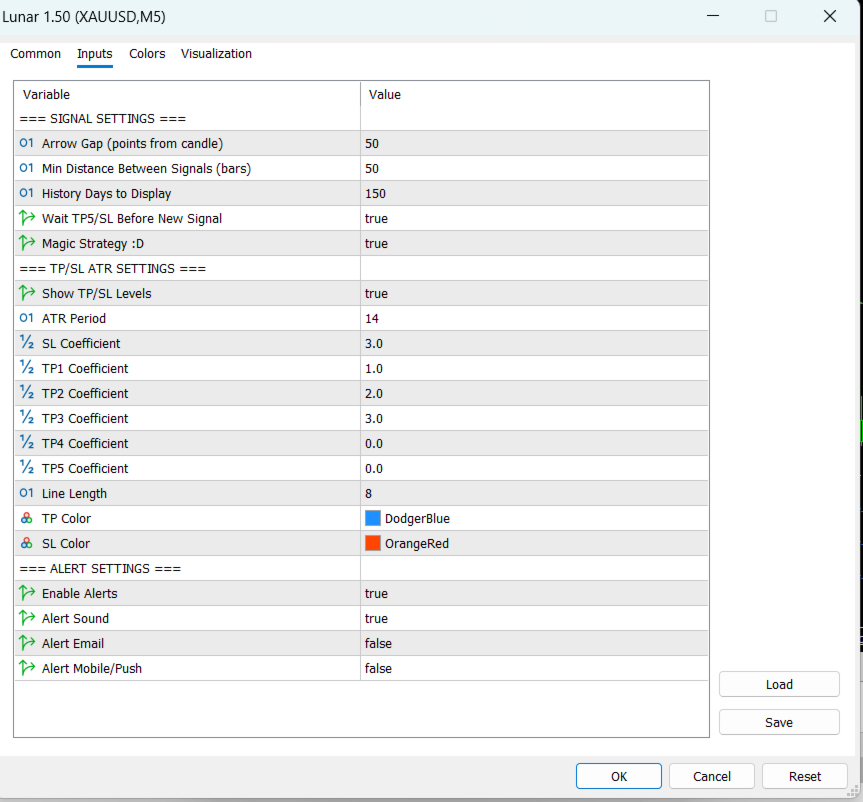Toggle the Enable Alerts true value
The height and width of the screenshot is (802, 863).
534,593
